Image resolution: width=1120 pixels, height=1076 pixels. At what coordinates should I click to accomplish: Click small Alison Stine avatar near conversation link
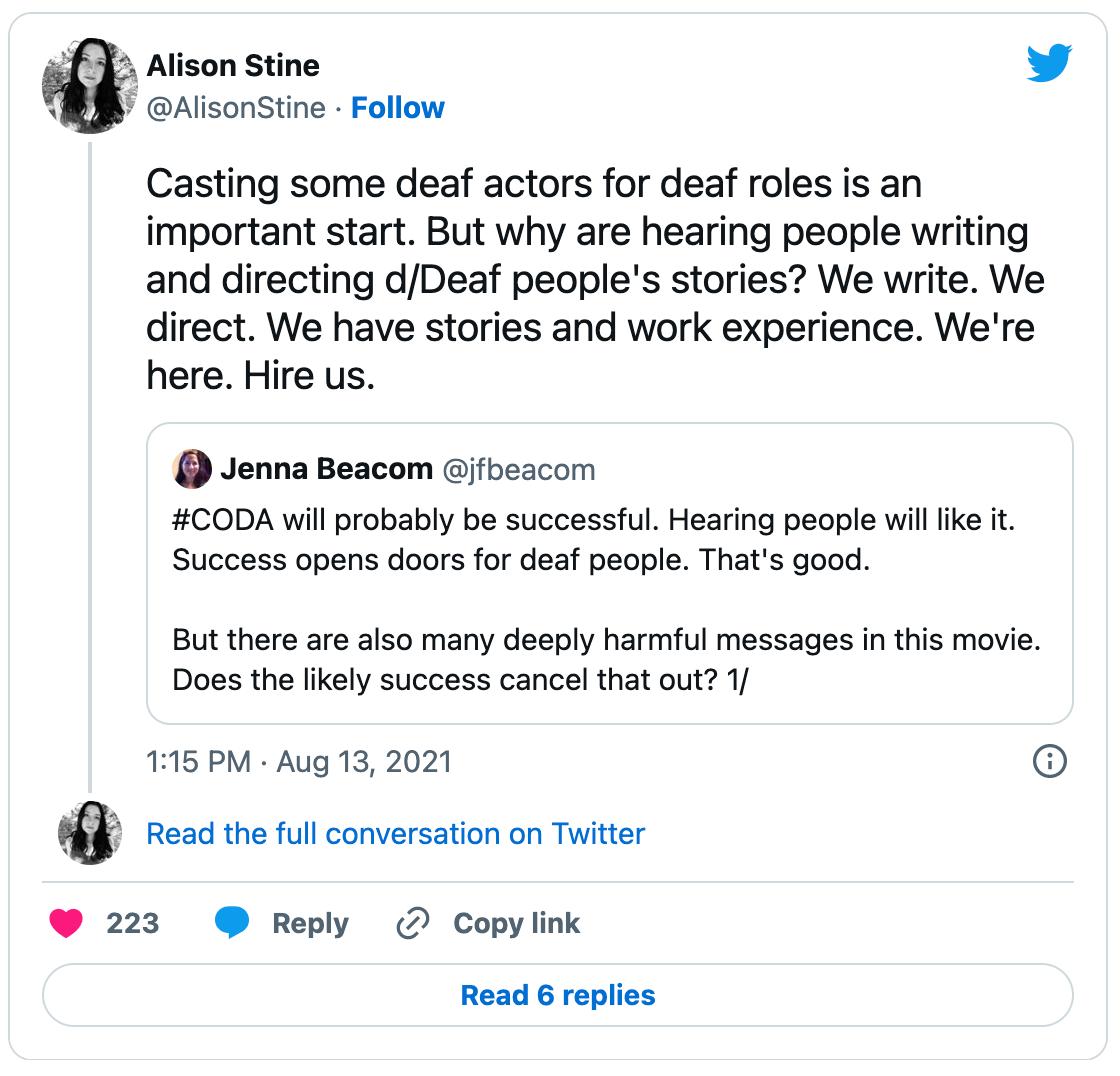89,833
